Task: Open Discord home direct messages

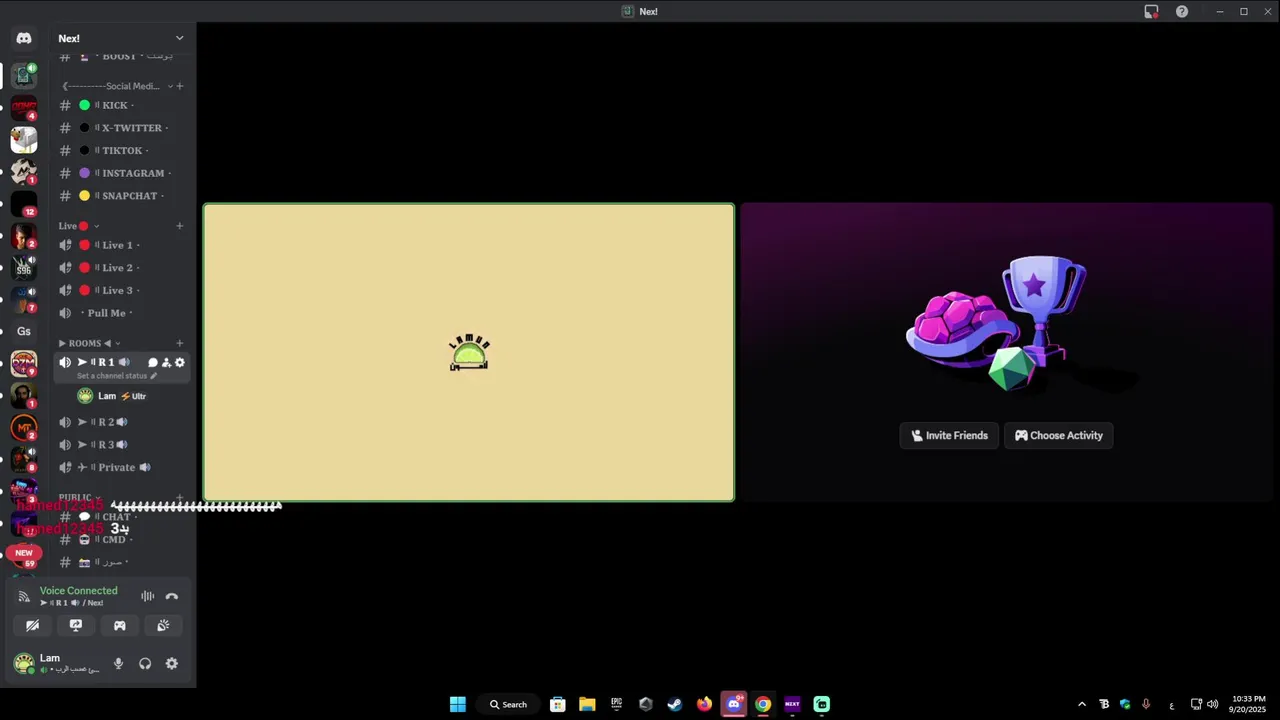Action: pyautogui.click(x=24, y=38)
